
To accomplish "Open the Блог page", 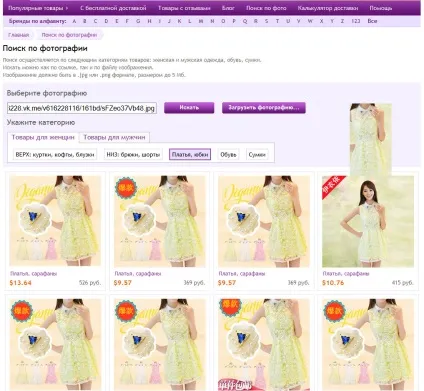I will tap(228, 8).
